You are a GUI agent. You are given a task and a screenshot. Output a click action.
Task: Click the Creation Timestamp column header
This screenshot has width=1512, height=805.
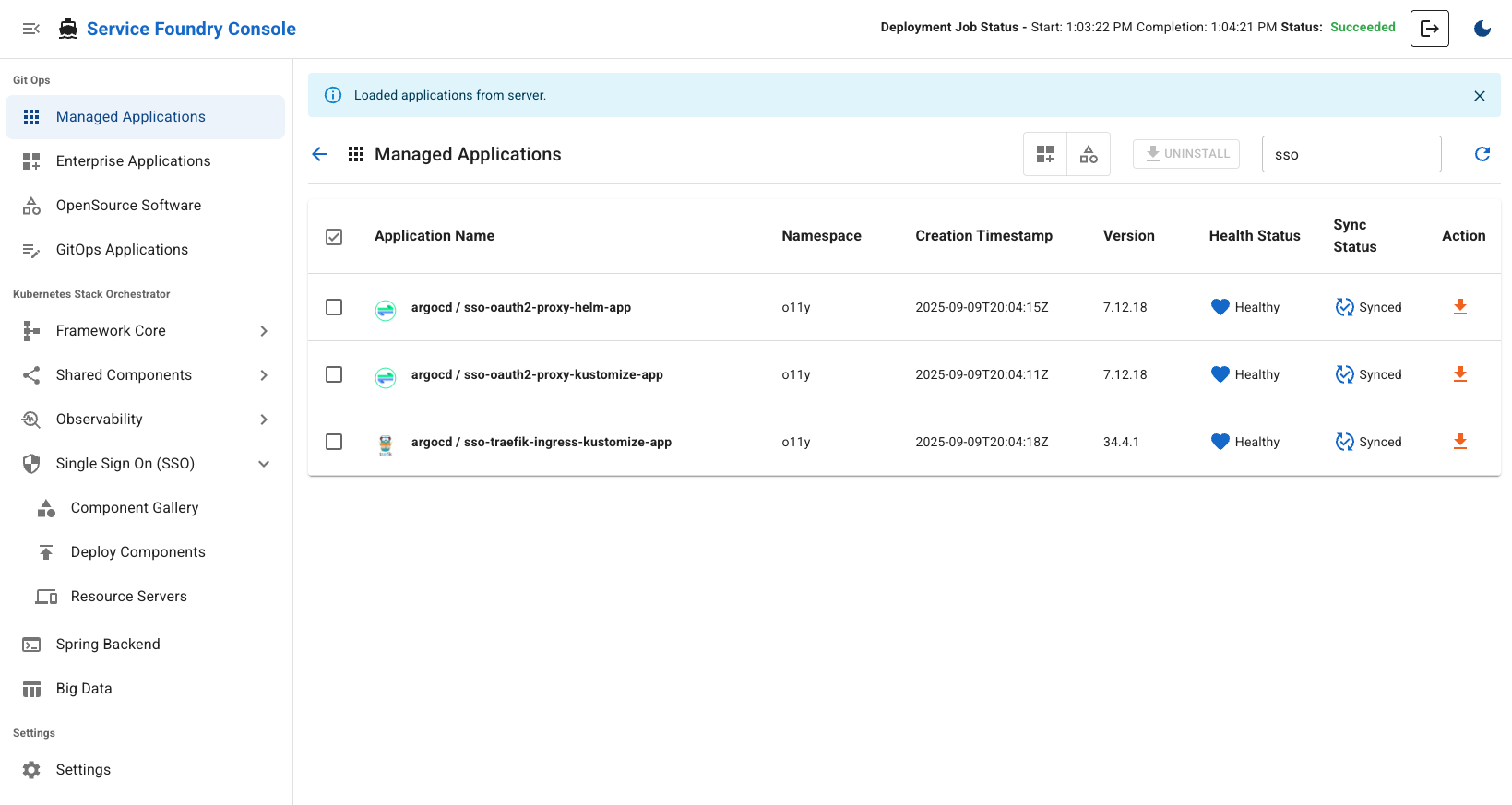[x=983, y=236]
